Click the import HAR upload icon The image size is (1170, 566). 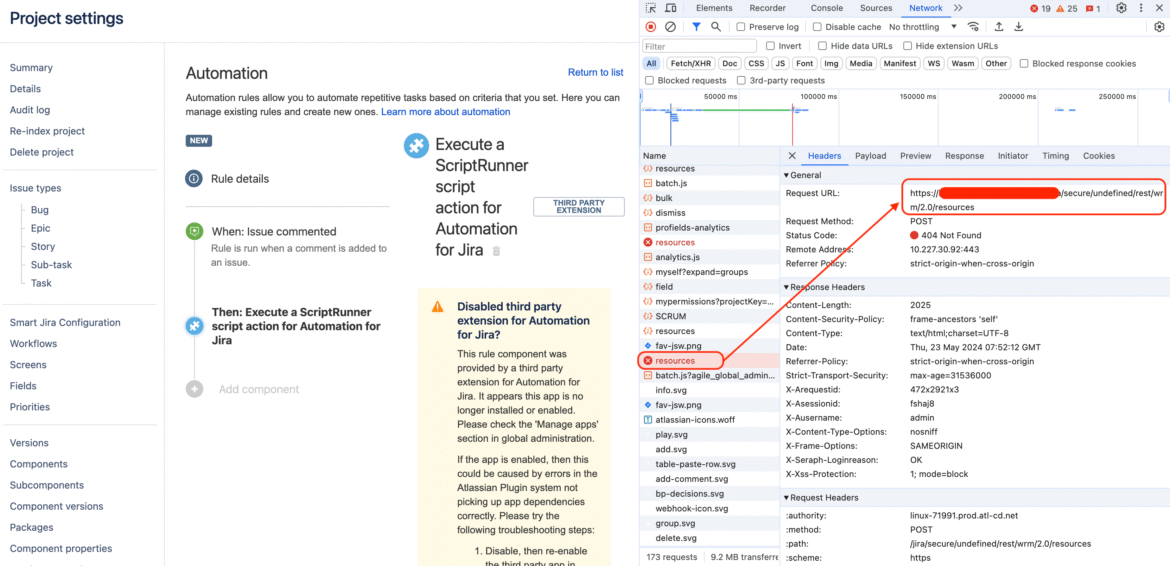point(999,27)
